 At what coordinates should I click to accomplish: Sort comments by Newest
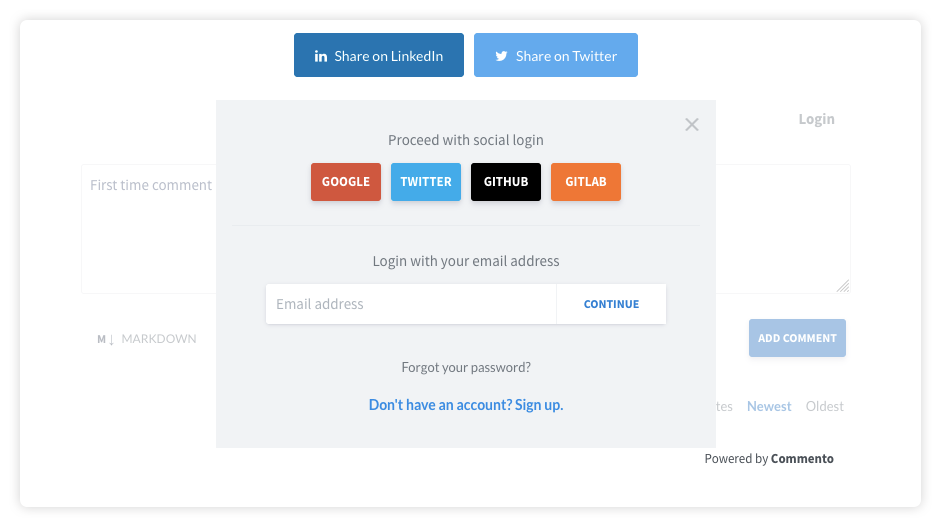pyautogui.click(x=769, y=406)
